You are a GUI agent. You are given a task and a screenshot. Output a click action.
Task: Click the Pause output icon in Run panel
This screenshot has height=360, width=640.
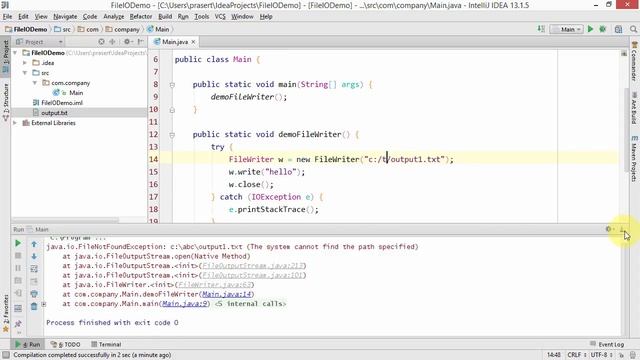[18, 268]
